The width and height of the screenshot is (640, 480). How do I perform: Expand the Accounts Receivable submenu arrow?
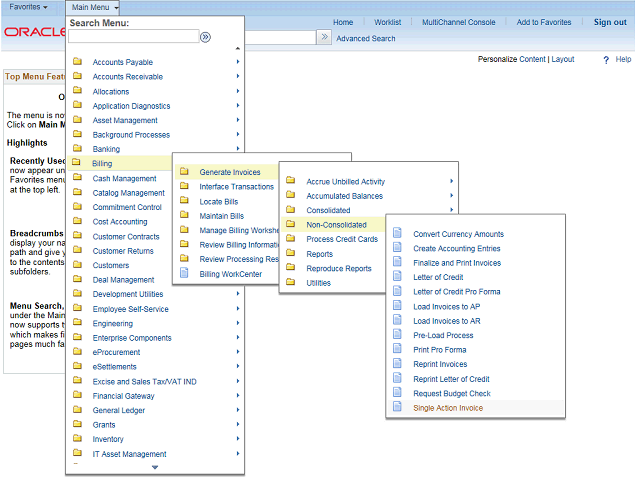tap(237, 77)
